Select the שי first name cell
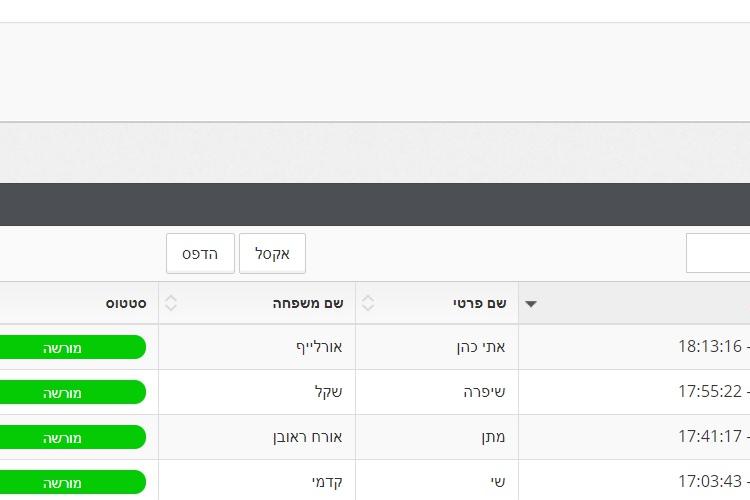Image resolution: width=750 pixels, height=500 pixels. pos(437,480)
